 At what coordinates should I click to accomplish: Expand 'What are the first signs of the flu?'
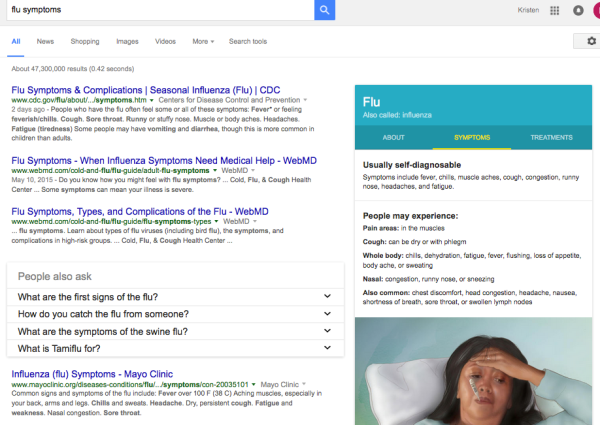tap(175, 297)
